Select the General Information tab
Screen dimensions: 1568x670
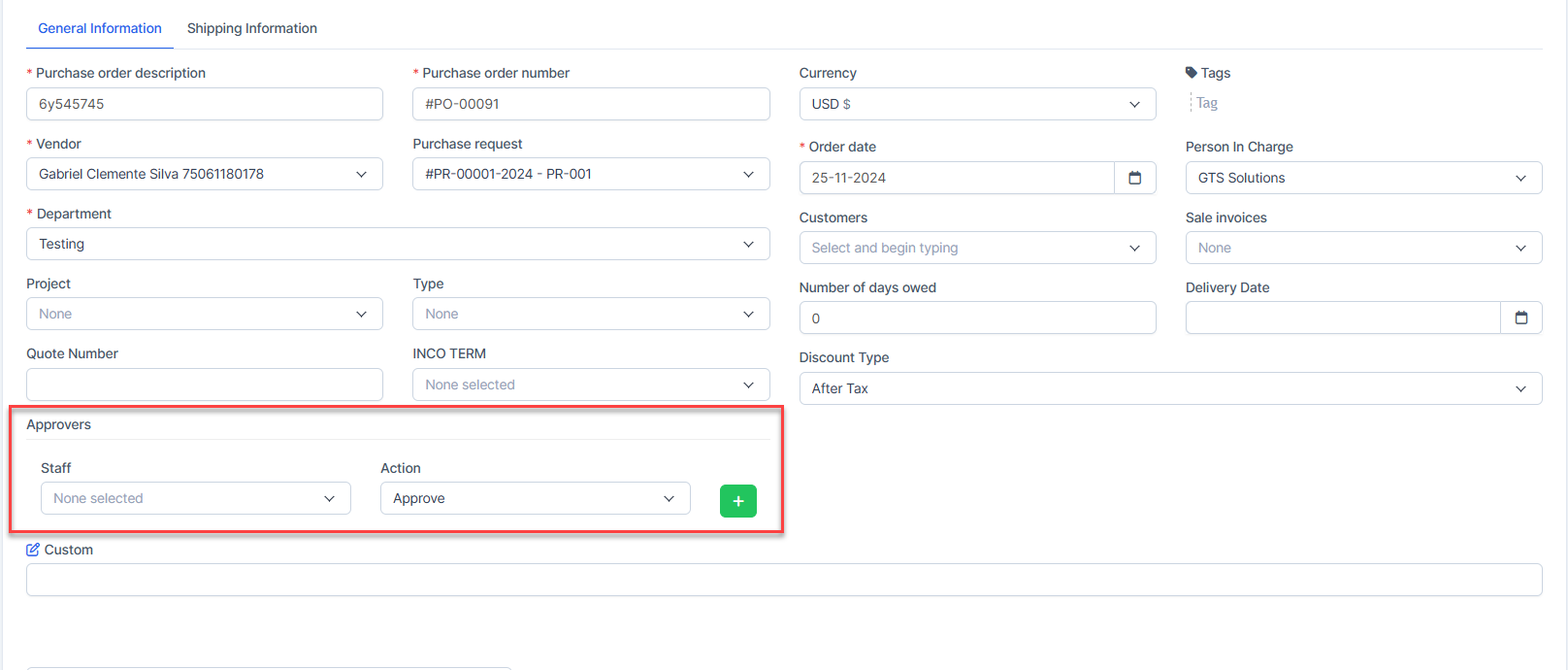click(99, 28)
